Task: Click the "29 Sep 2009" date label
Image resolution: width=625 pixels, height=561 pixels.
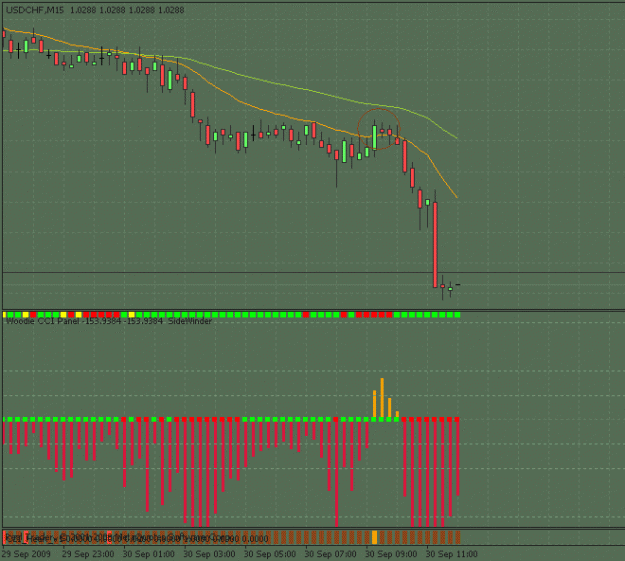Action: [26, 554]
